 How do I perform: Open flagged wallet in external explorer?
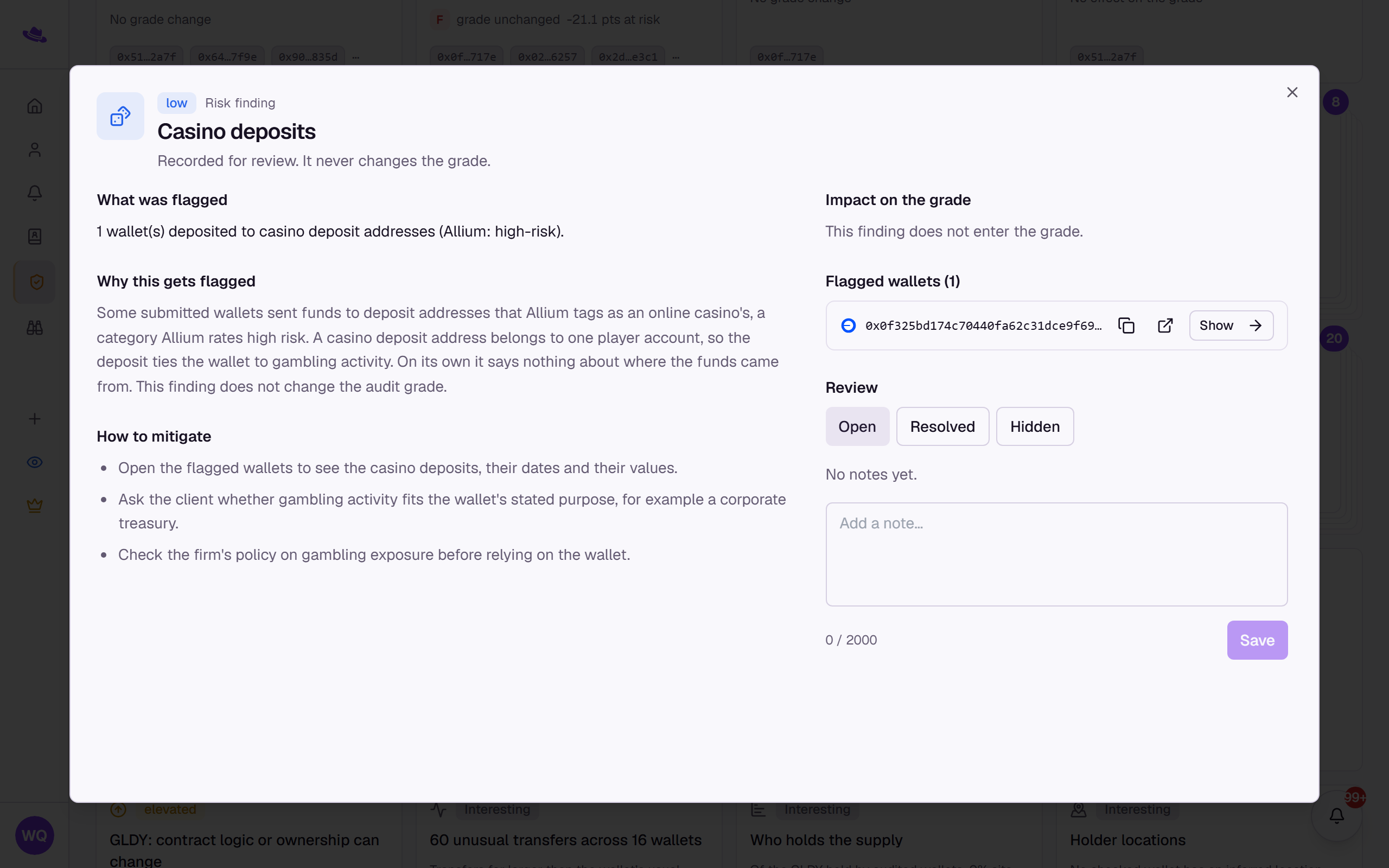coord(1165,325)
